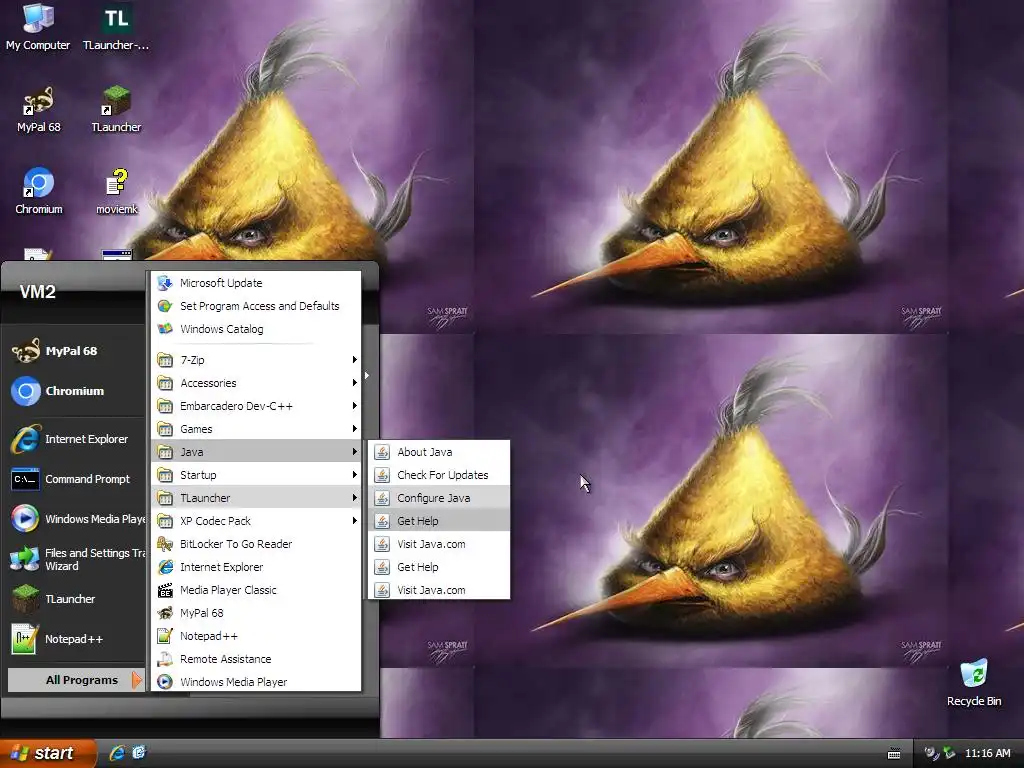
Task: Open Windows Catalog entry
Action: (x=256, y=328)
